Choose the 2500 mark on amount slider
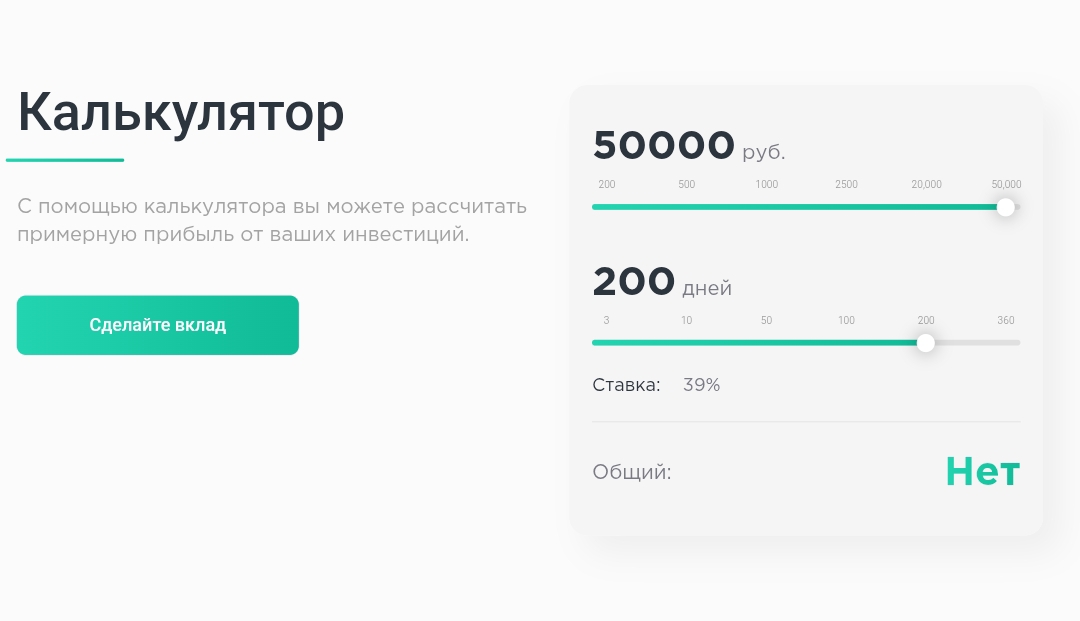The width and height of the screenshot is (1080, 621). 846,185
